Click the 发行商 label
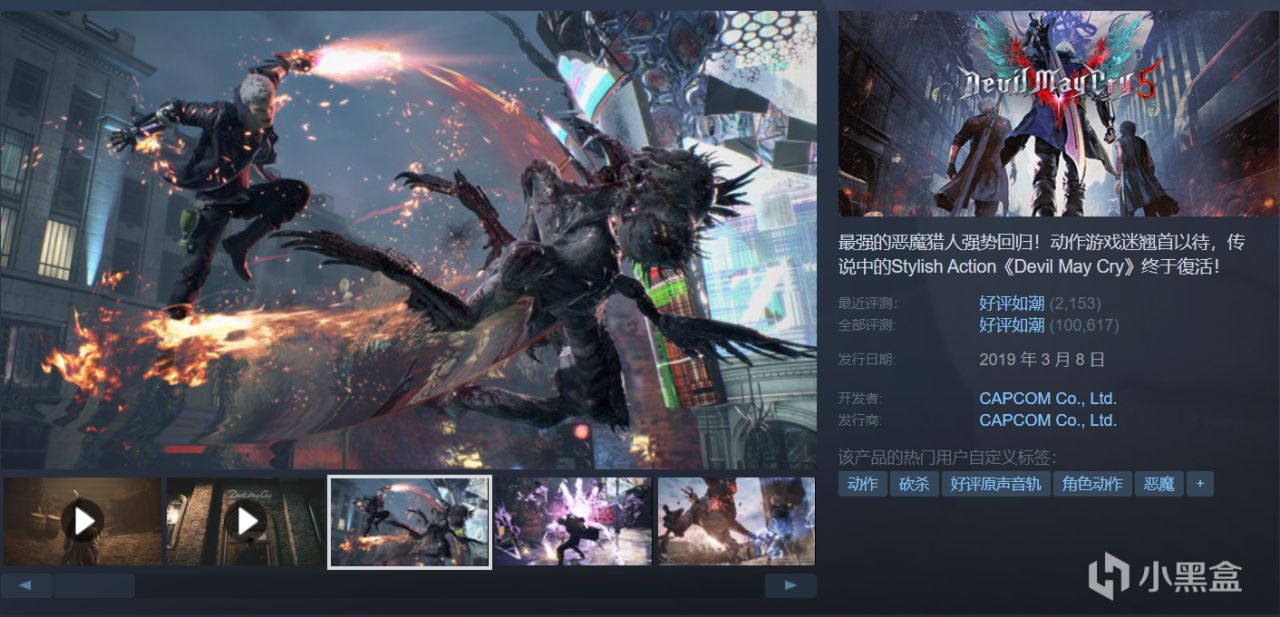Image resolution: width=1280 pixels, height=617 pixels. click(860, 420)
